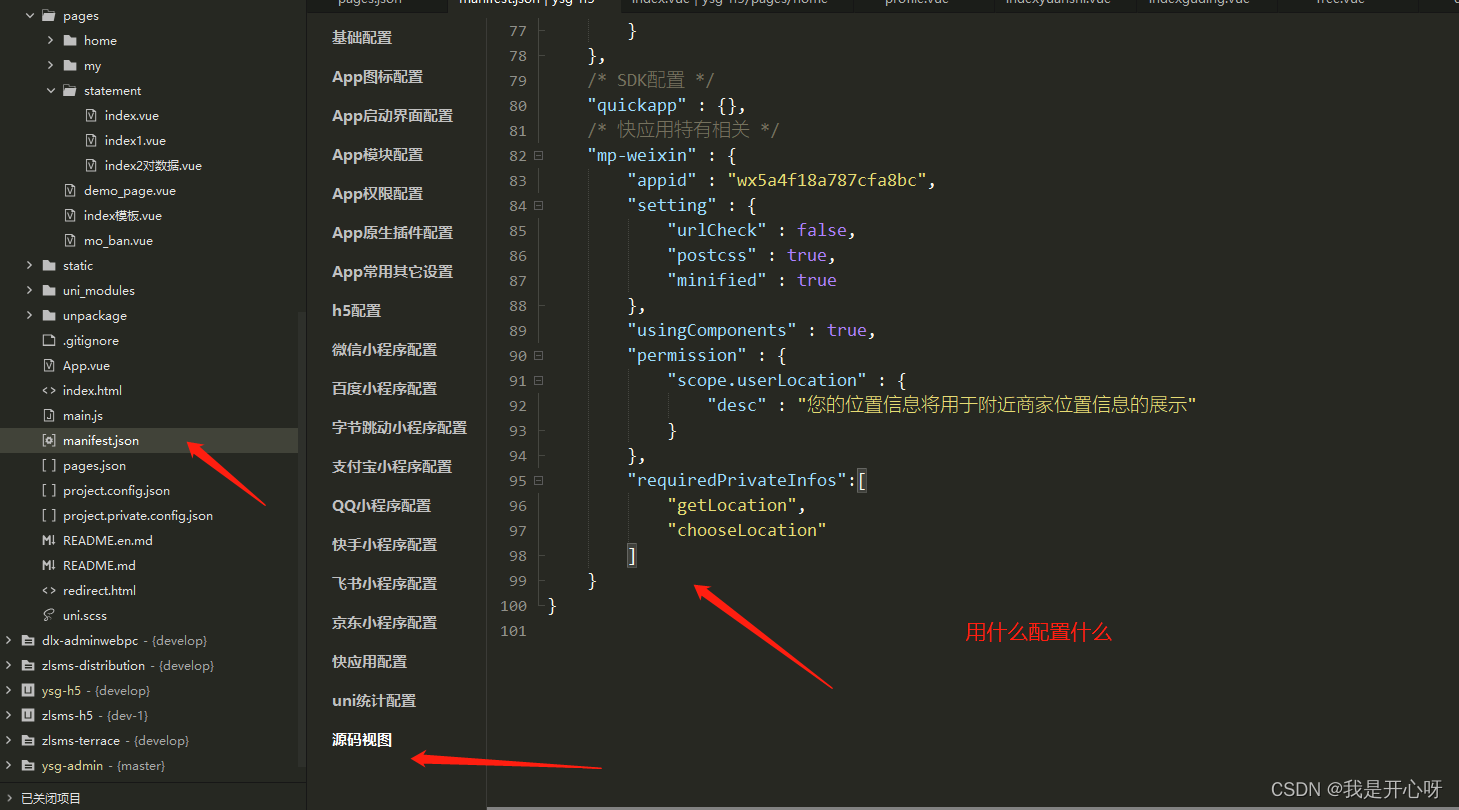Open index2对数据.vue in the file tree
The width and height of the screenshot is (1459, 810).
[x=153, y=166]
